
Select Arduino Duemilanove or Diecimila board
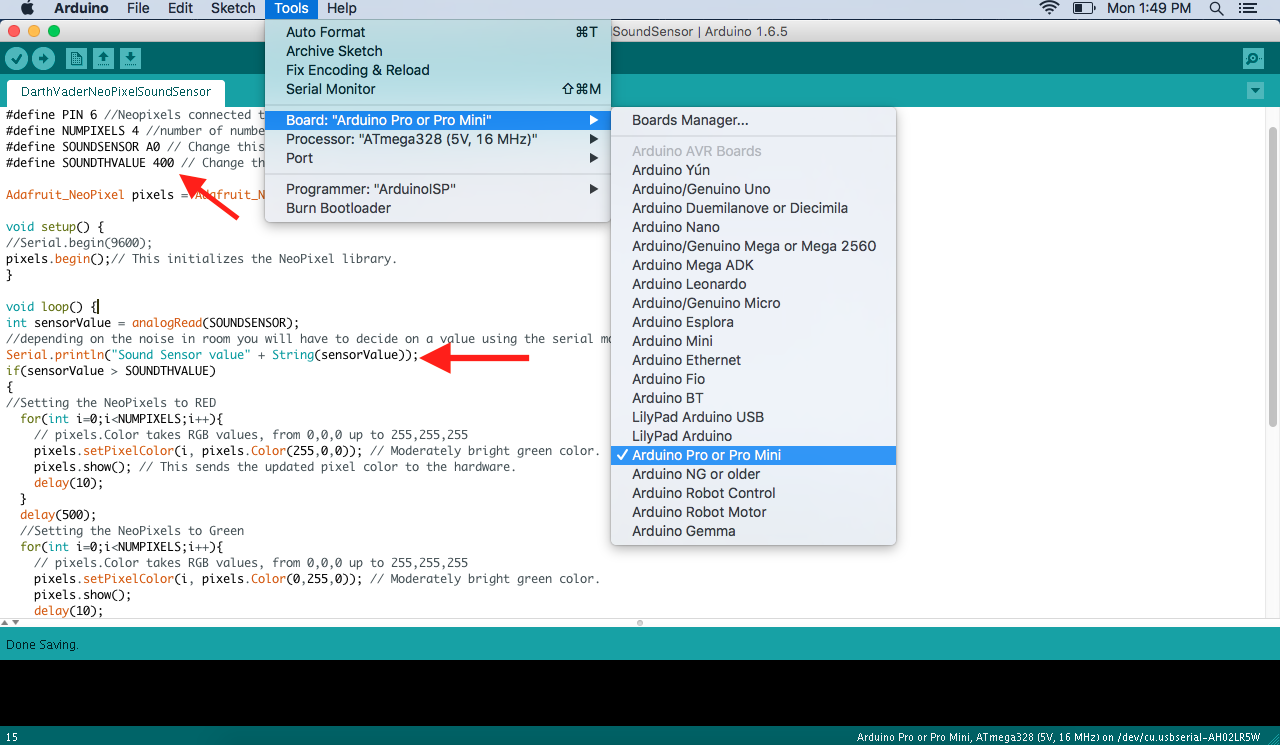coord(753,208)
